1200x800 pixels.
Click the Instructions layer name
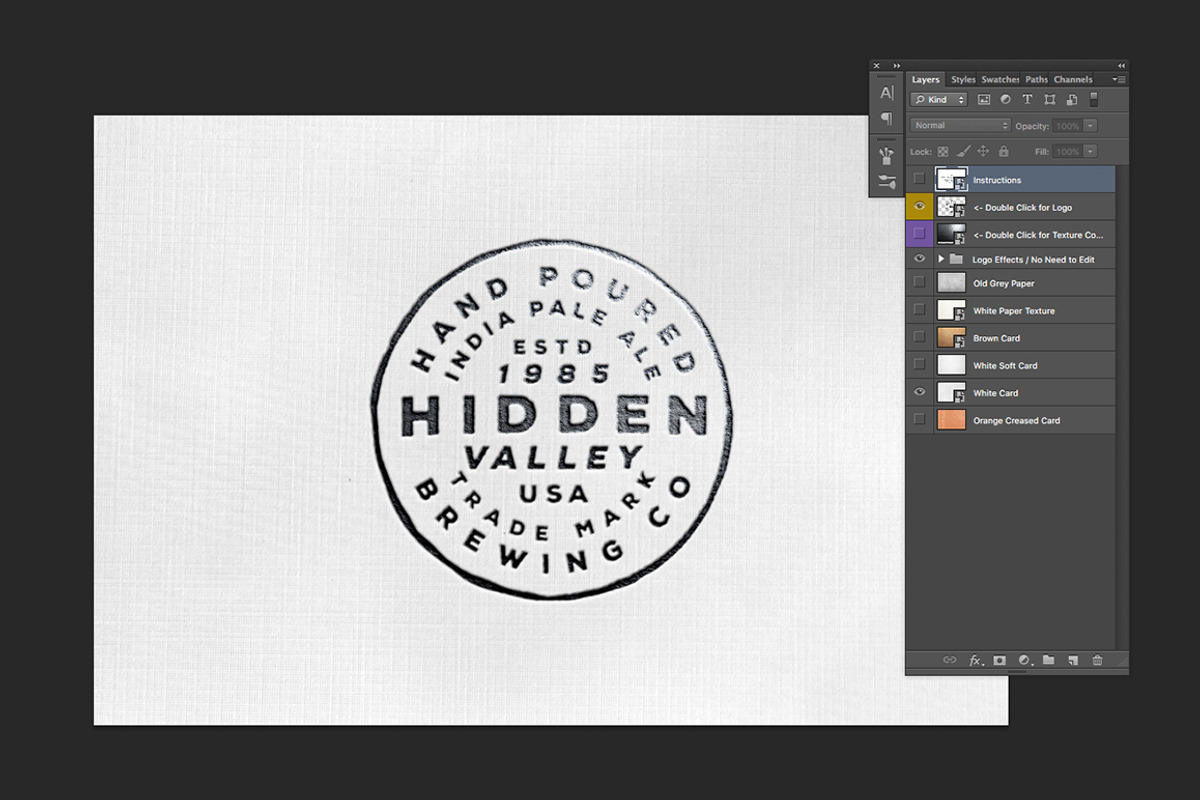(997, 180)
